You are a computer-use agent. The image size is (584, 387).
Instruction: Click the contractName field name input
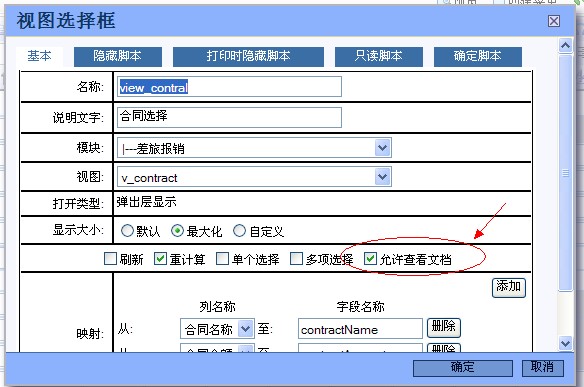click(360, 329)
